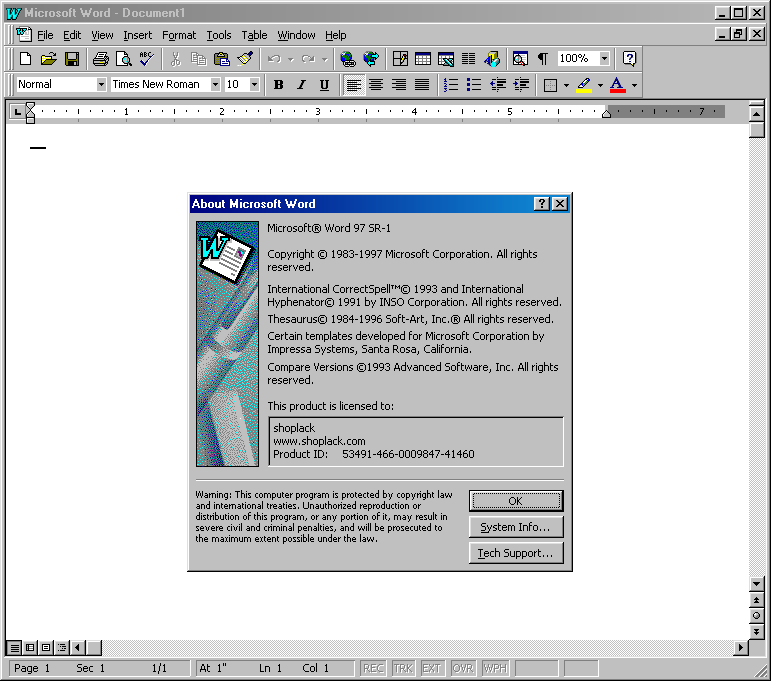The height and width of the screenshot is (681, 771).
Task: Open the Font Color dropdown arrow
Action: click(634, 86)
